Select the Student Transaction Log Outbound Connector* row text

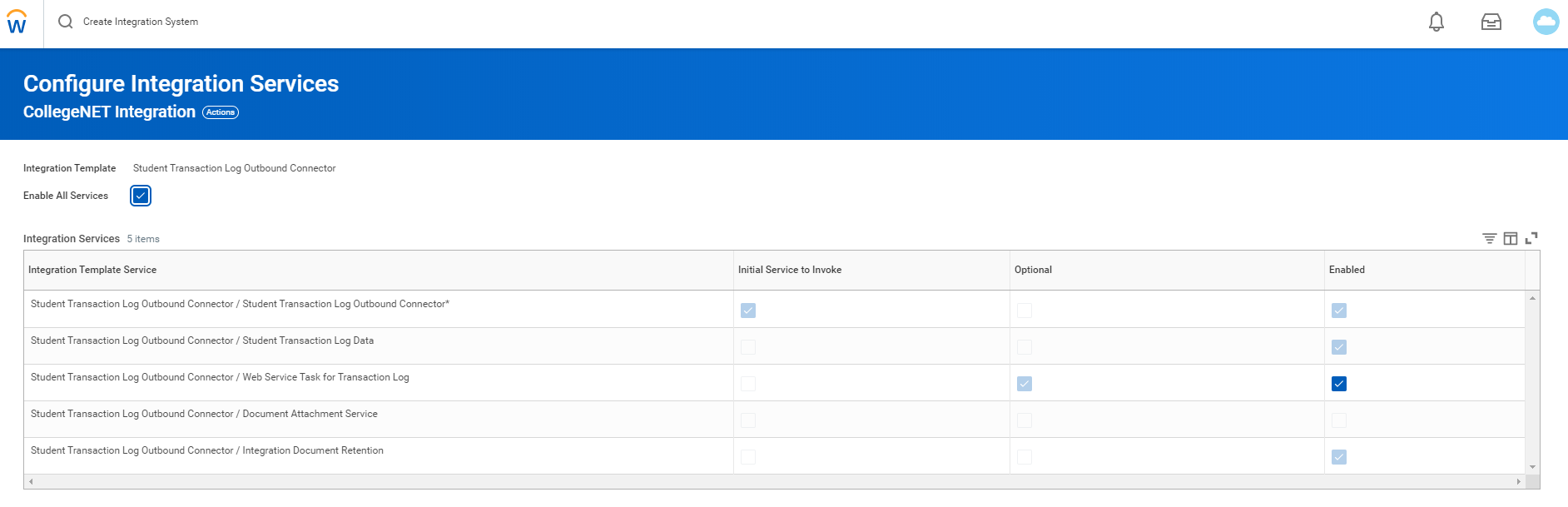pyautogui.click(x=240, y=304)
